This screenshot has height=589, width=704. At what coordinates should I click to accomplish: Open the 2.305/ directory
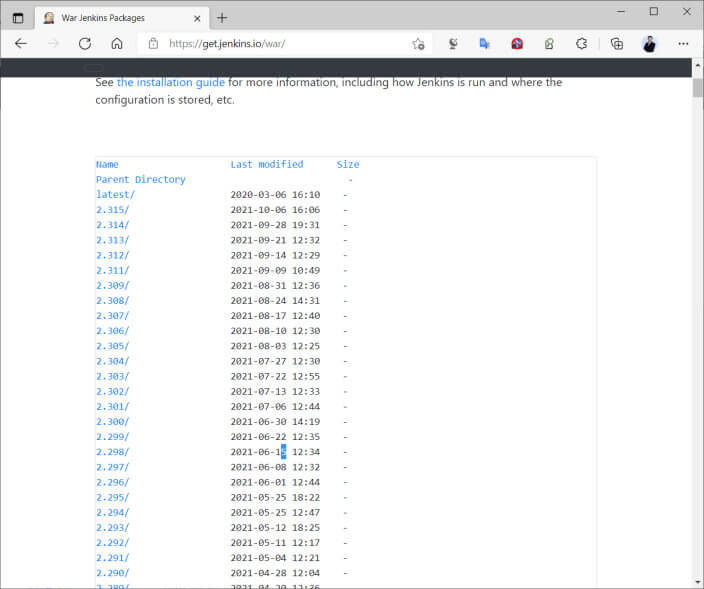112,346
